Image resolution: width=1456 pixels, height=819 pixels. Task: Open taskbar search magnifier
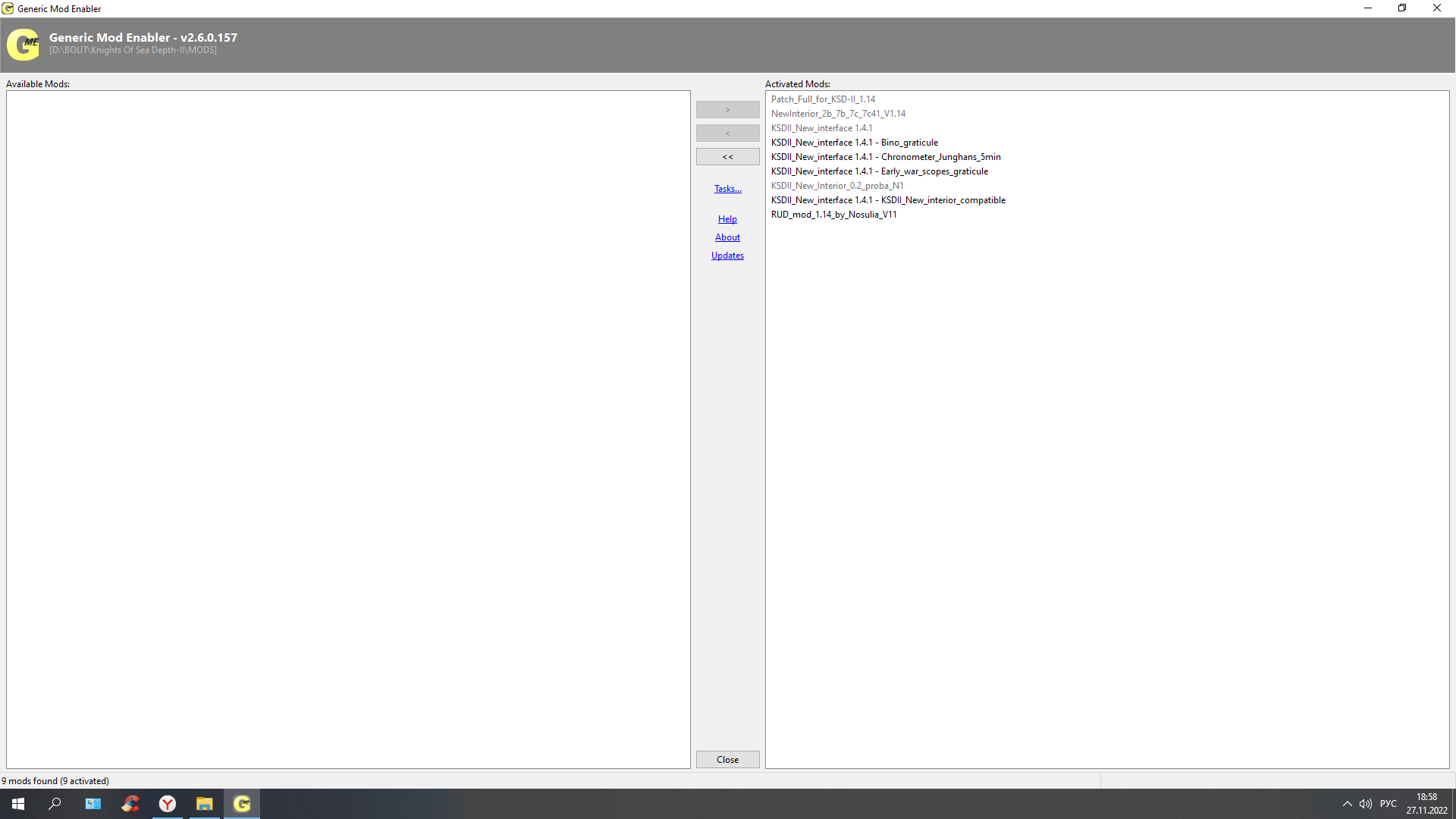(x=55, y=804)
